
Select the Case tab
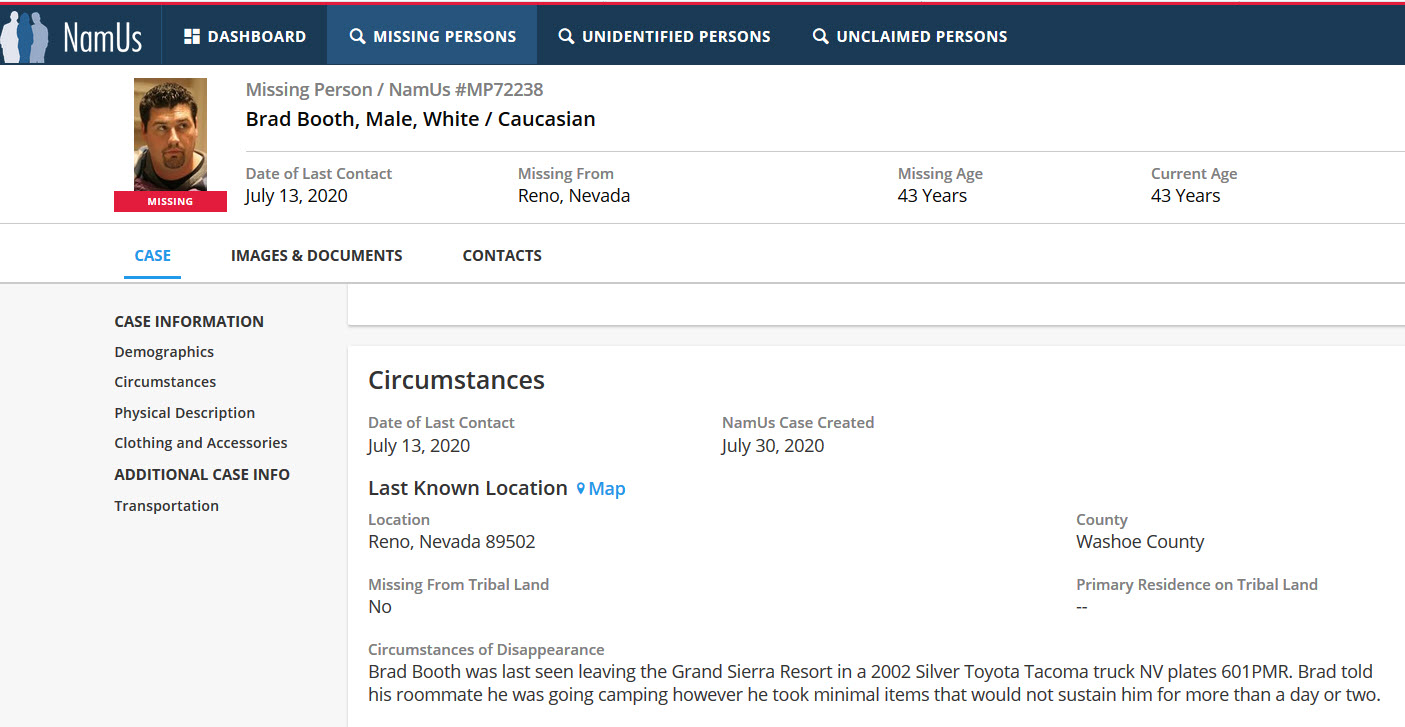tap(153, 256)
